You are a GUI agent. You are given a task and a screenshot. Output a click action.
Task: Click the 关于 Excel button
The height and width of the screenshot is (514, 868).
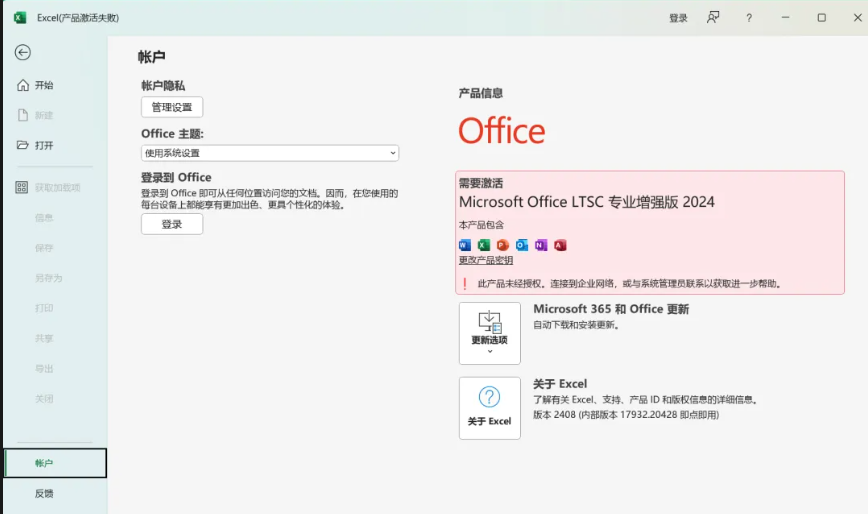point(490,408)
